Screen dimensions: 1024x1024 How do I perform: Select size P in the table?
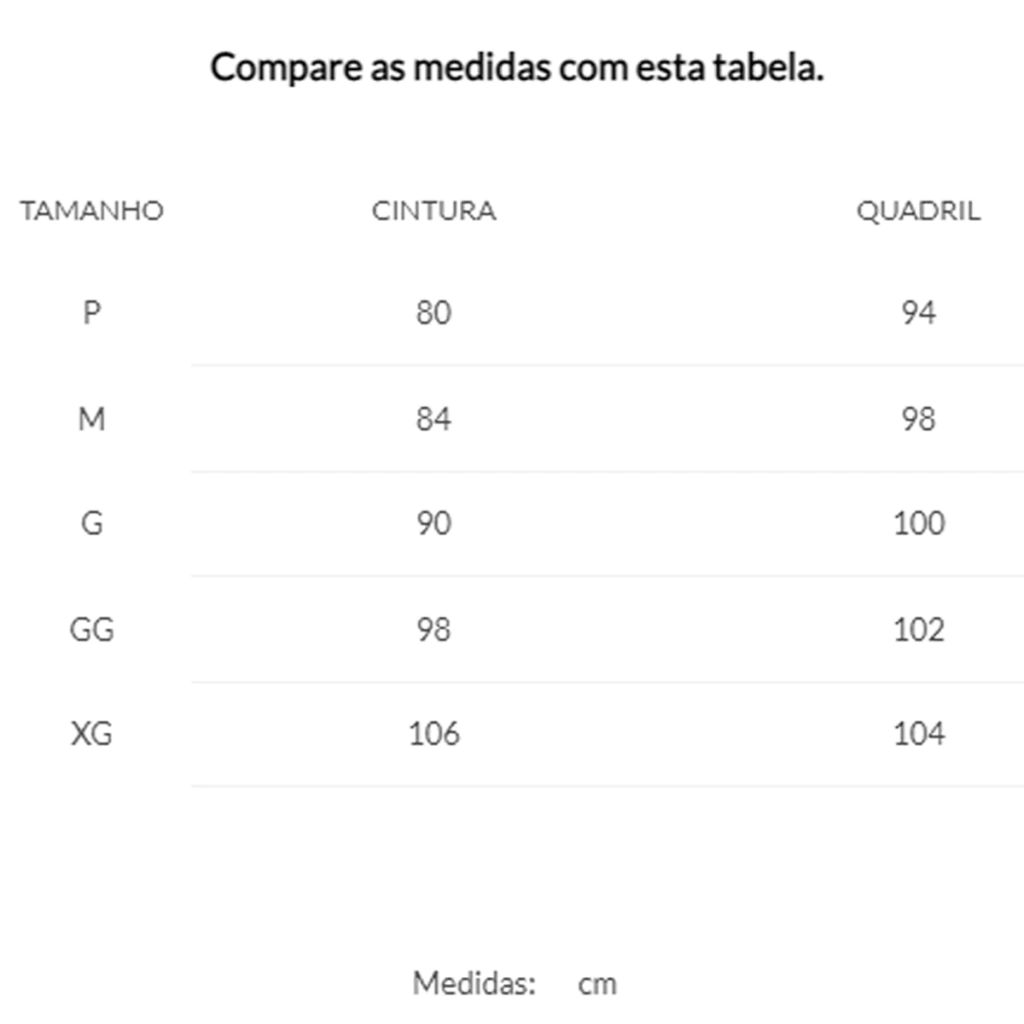pos(91,312)
